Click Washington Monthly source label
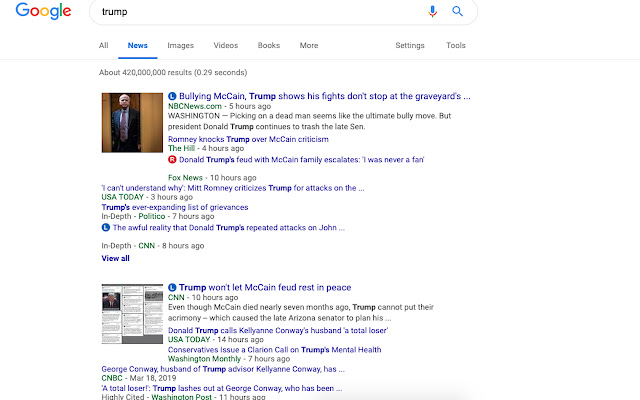Screen dimensions: 640x400 pyautogui.click(x=204, y=359)
